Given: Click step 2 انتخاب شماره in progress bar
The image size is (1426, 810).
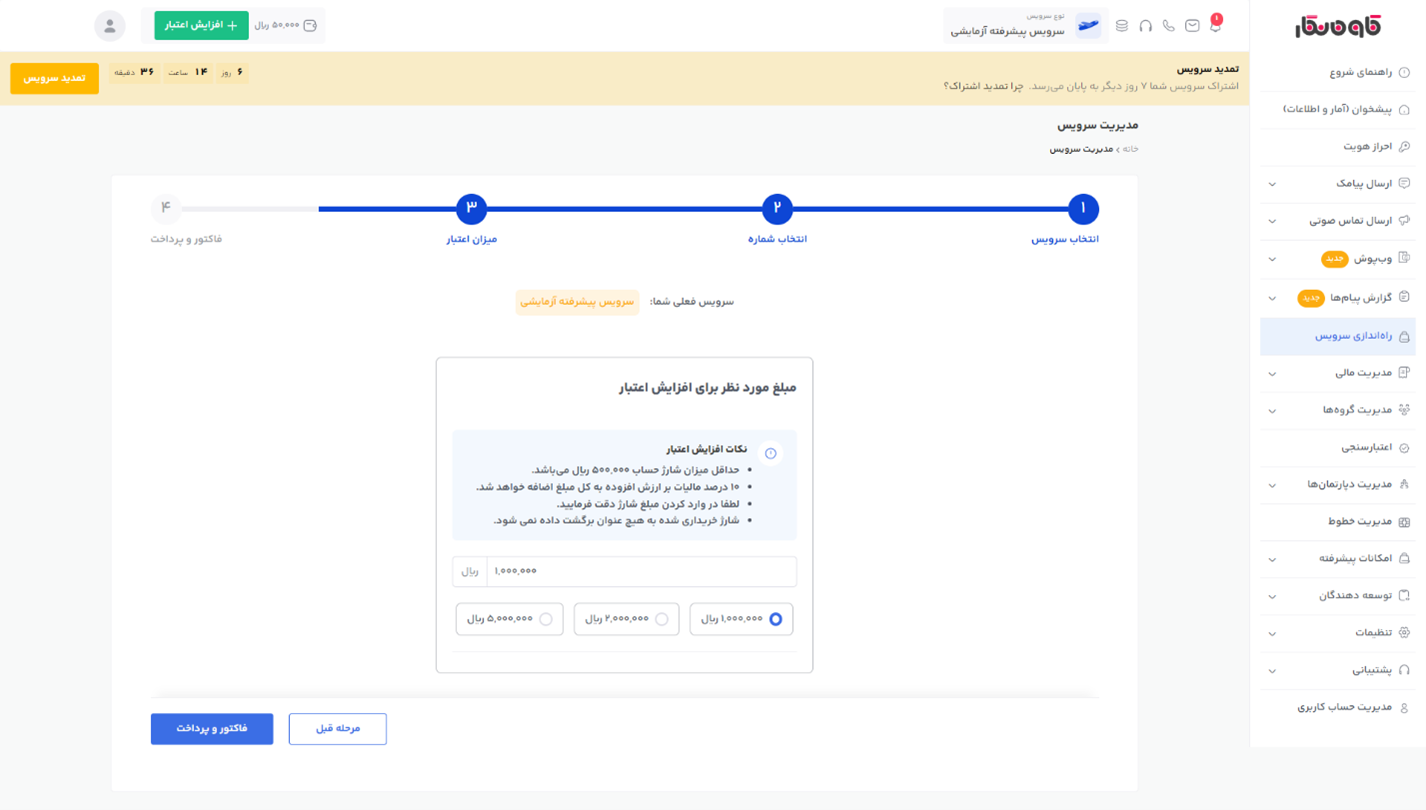Looking at the screenshot, I should (777, 209).
